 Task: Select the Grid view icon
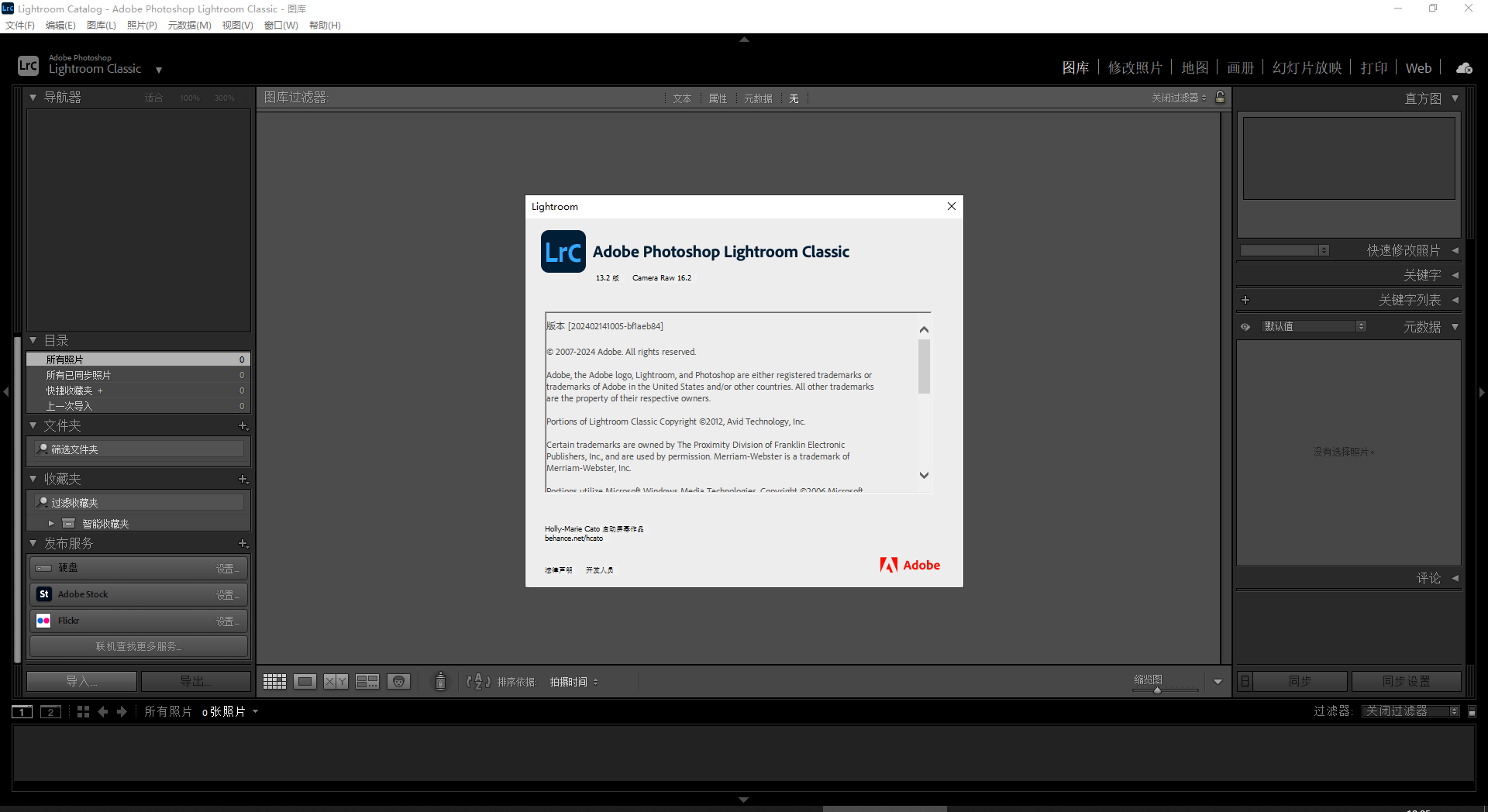274,681
